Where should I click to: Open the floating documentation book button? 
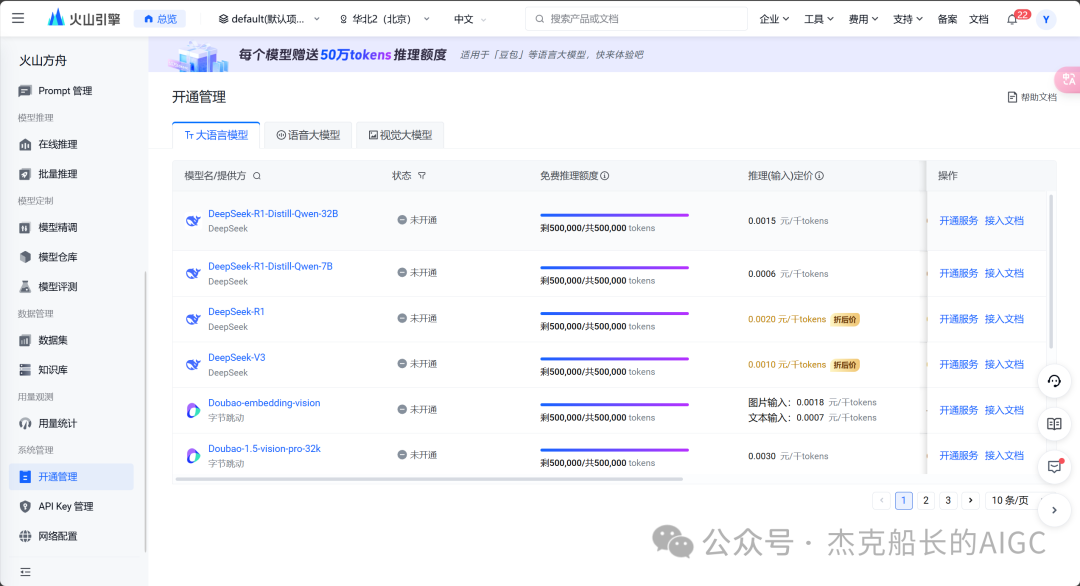coord(1054,424)
